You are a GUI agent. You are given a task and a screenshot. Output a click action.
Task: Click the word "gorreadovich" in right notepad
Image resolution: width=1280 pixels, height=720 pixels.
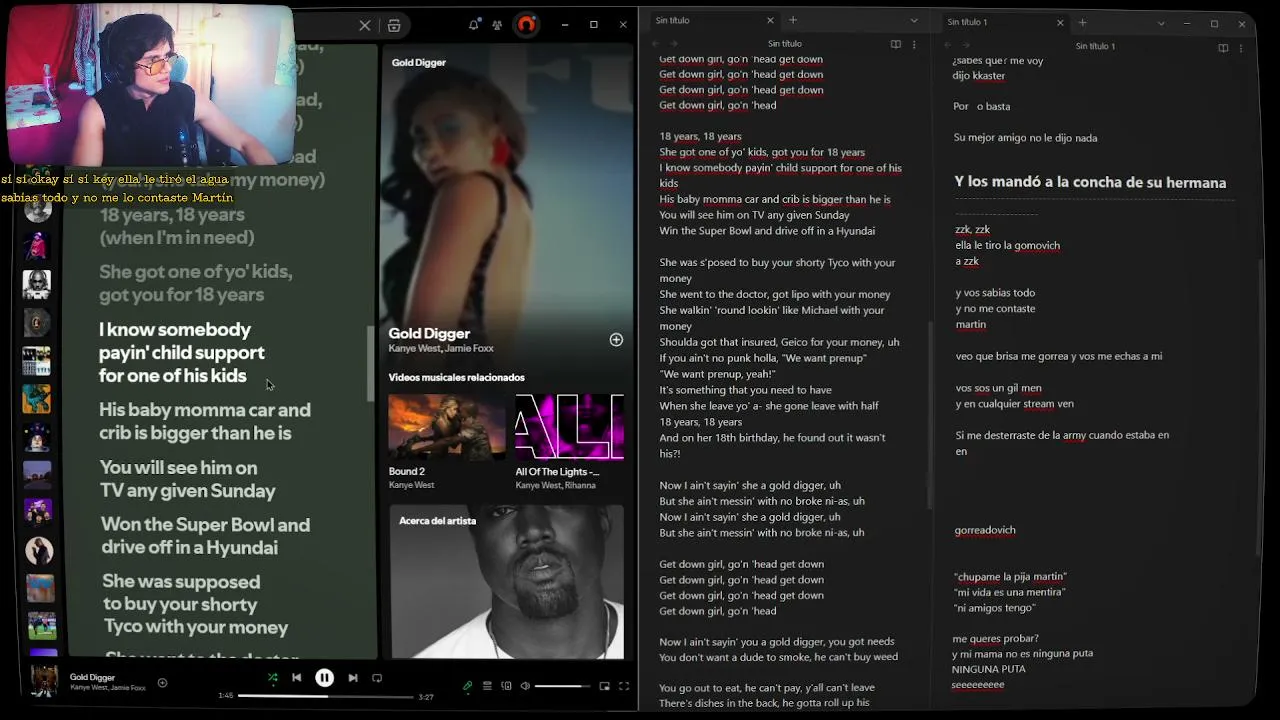985,530
